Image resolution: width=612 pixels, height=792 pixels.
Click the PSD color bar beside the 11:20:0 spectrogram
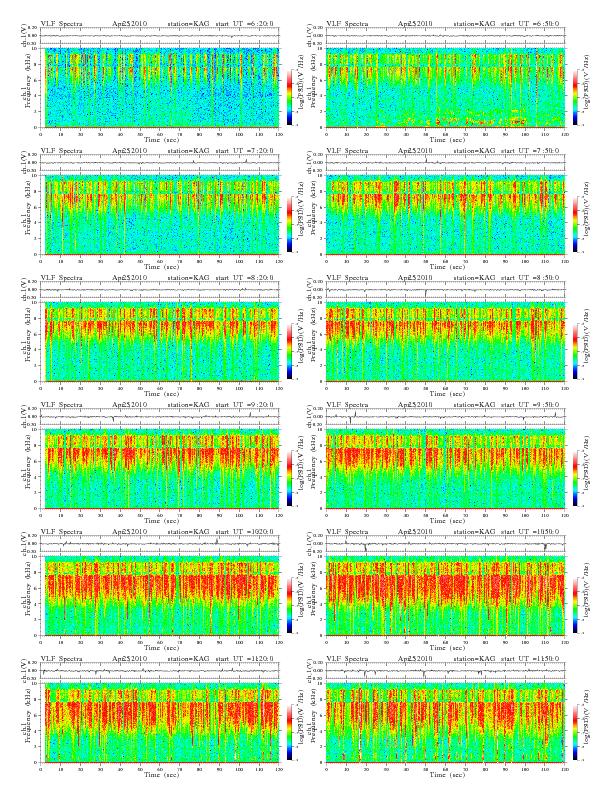[x=289, y=732]
